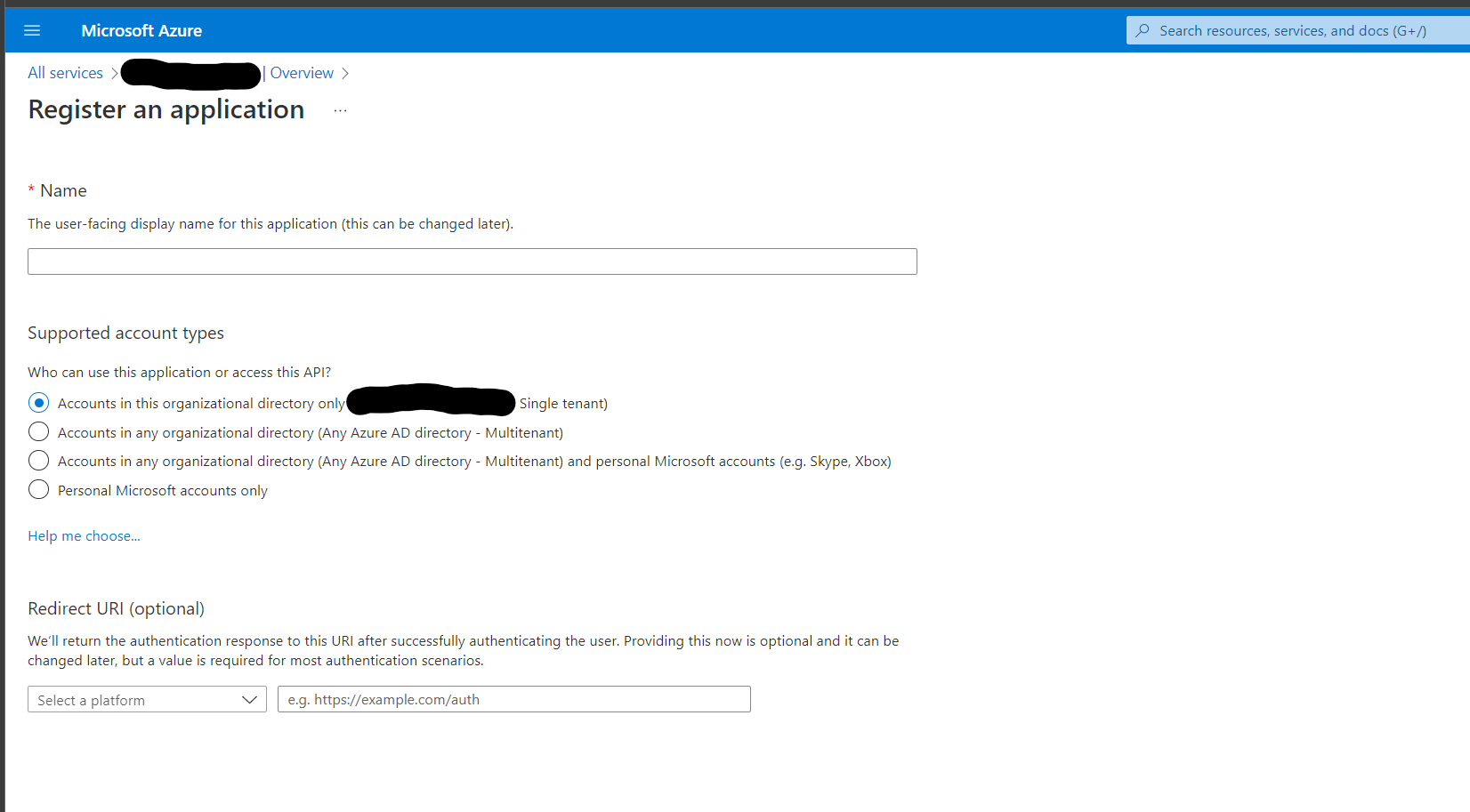Screen dimensions: 1470x812
Task: Select the single tenant organizational directory radio
Action: [38, 403]
